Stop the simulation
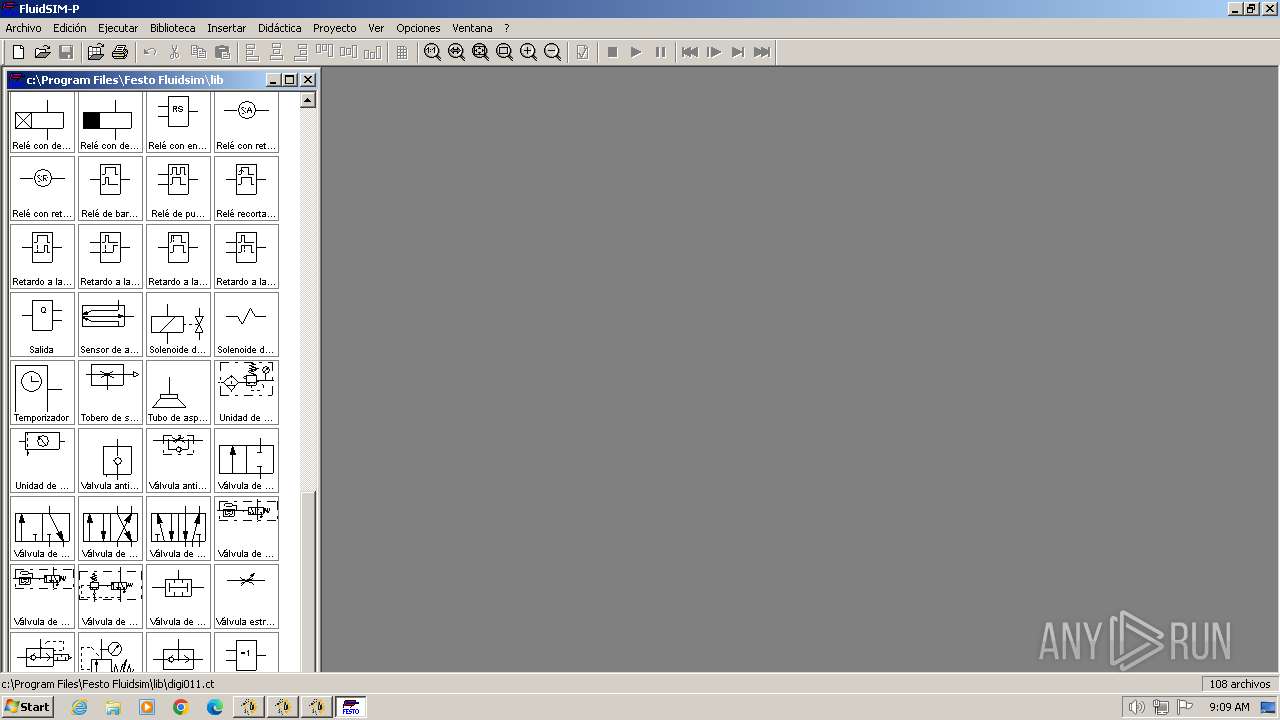Screen dimensions: 1280x720 pos(612,52)
